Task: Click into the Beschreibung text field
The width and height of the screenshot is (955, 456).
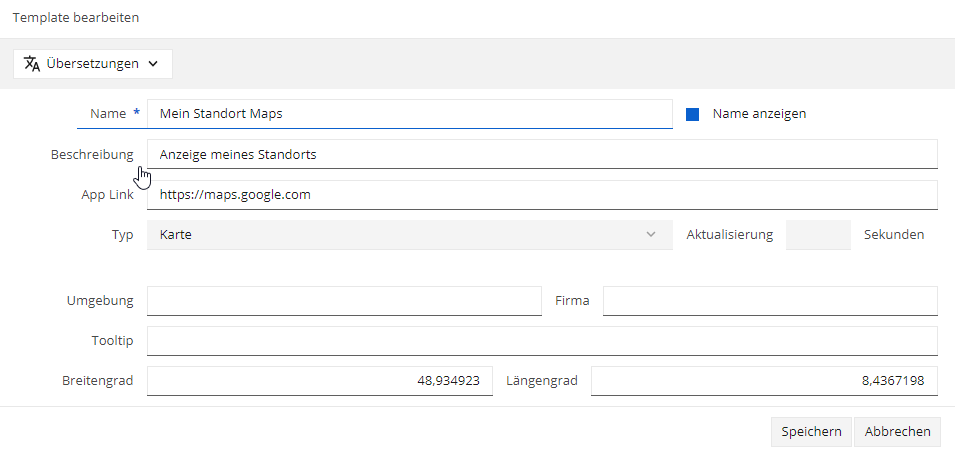Action: [542, 154]
